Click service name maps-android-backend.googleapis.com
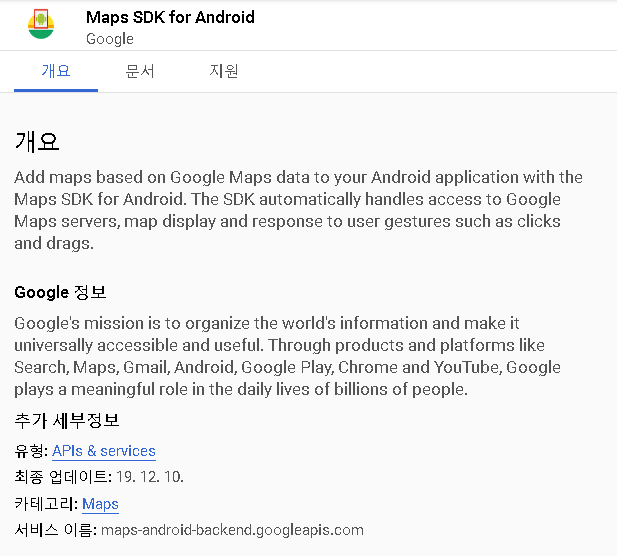 coord(232,530)
